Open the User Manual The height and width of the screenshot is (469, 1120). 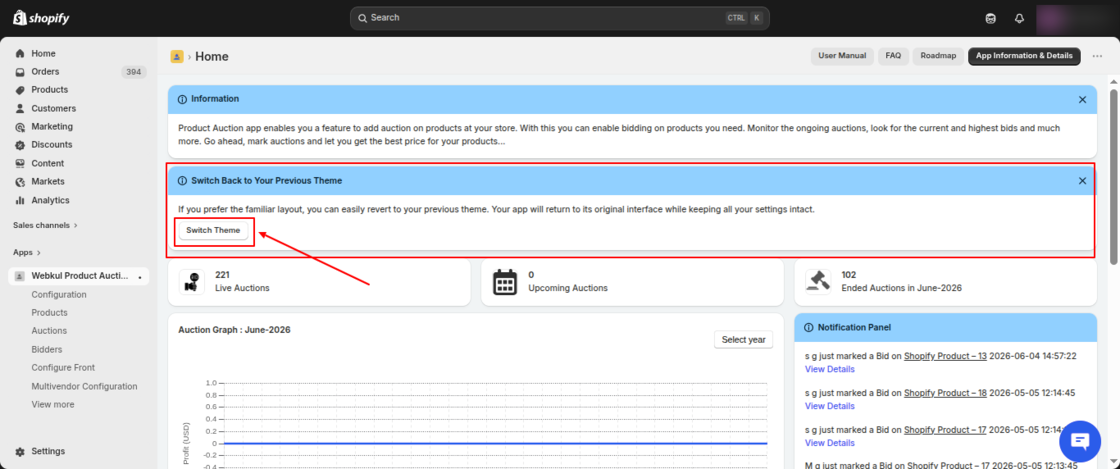[x=842, y=56]
